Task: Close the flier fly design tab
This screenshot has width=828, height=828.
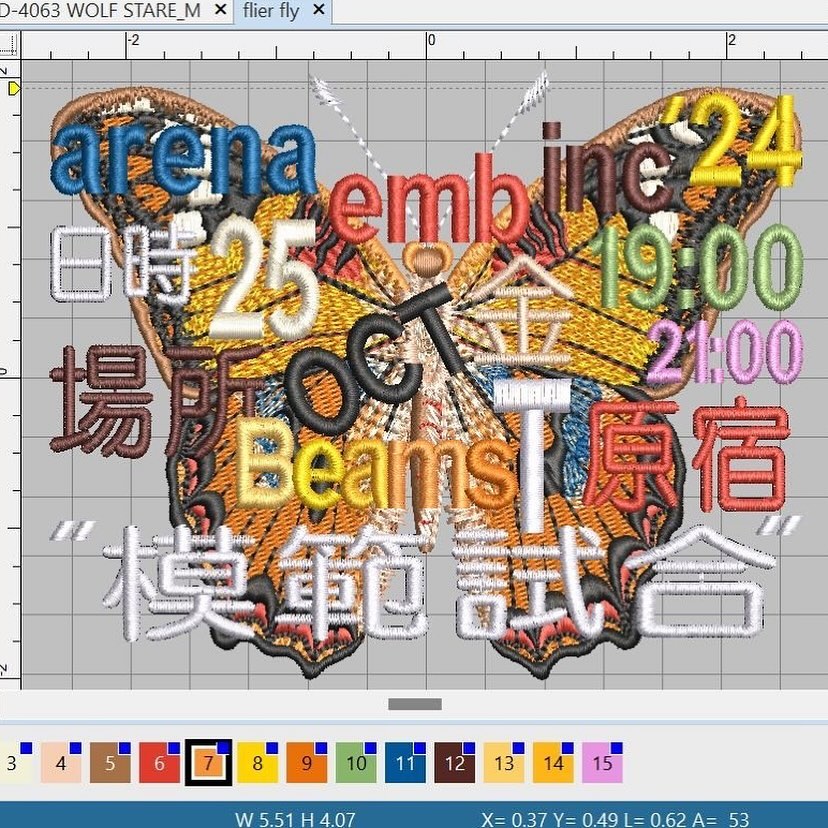Action: pyautogui.click(x=318, y=11)
